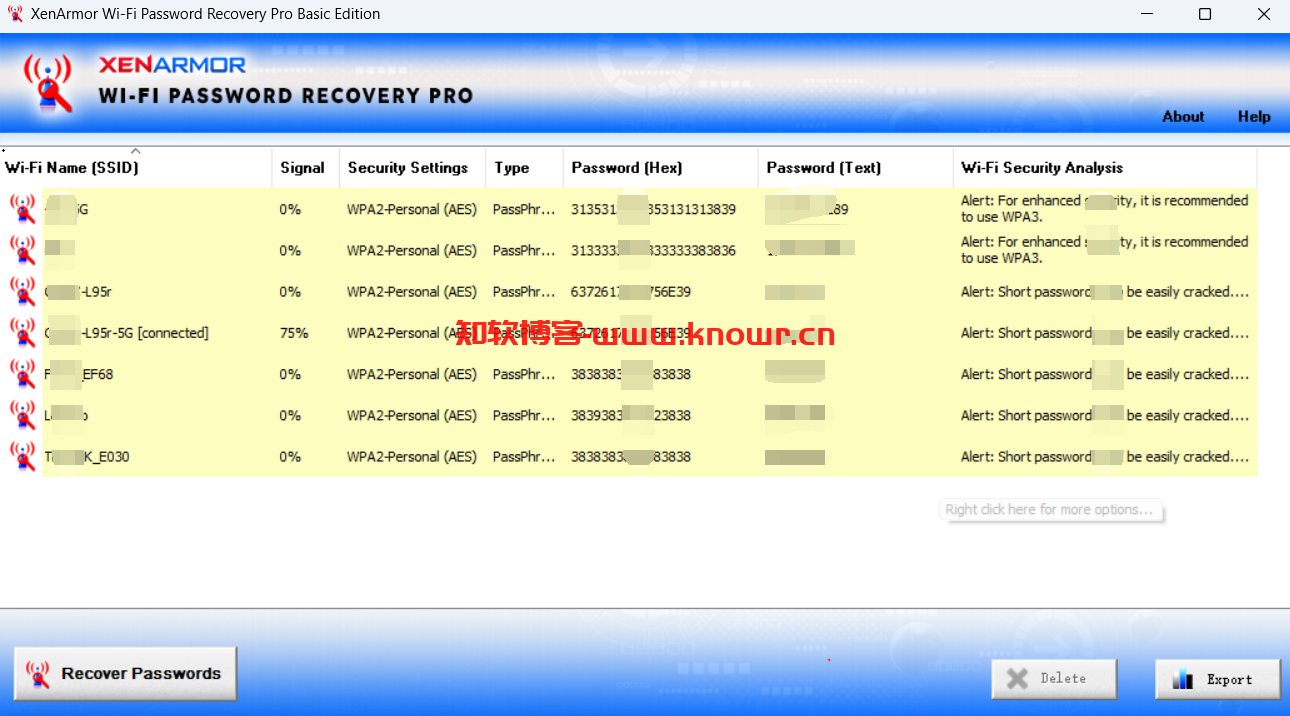Open the About menu
The height and width of the screenshot is (716, 1290).
1183,117
